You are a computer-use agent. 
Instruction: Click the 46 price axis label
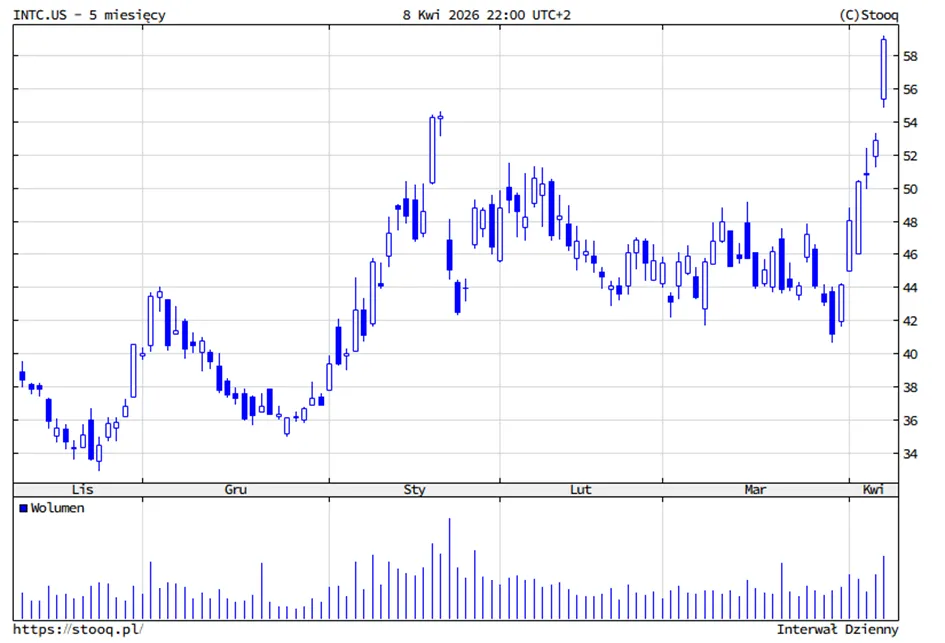pyautogui.click(x=910, y=254)
